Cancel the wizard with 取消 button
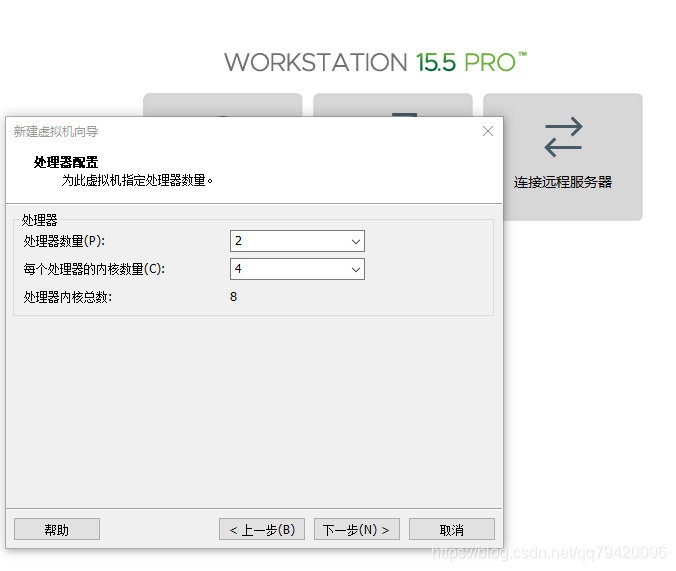676x571 pixels. coord(451,529)
